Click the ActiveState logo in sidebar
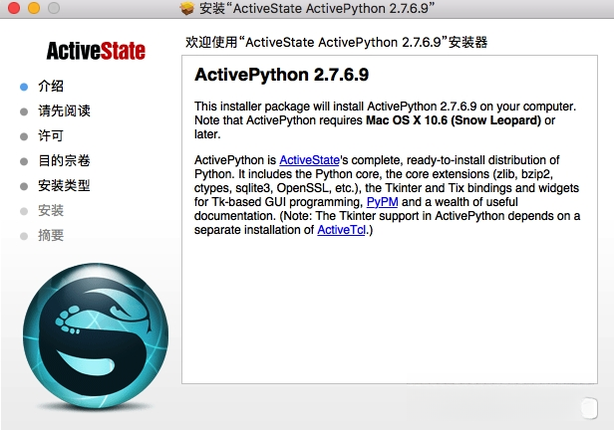This screenshot has width=614, height=430. tap(96, 51)
